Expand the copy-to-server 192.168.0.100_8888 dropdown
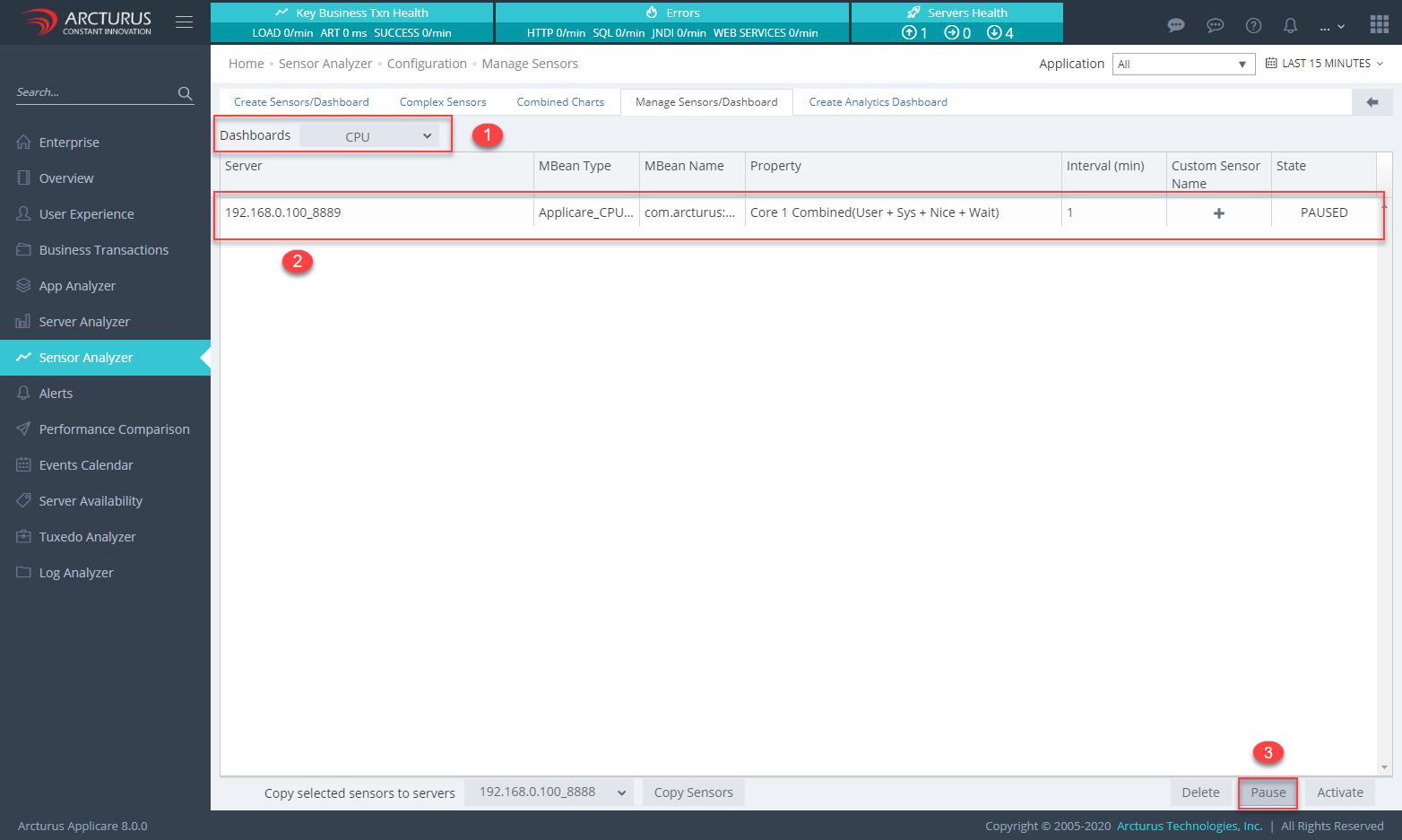 point(549,792)
